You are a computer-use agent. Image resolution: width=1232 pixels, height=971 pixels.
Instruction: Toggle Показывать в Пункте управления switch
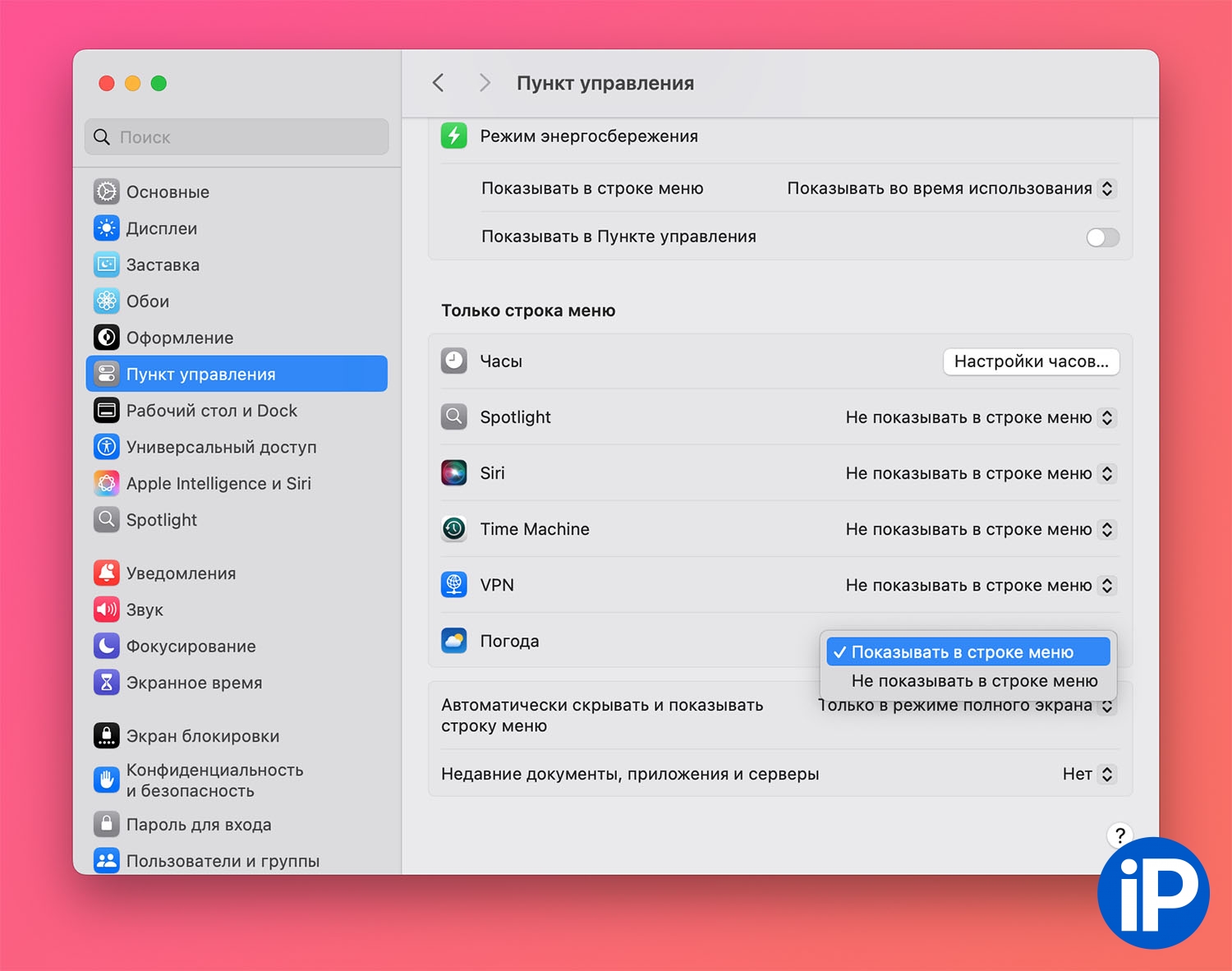[1102, 237]
